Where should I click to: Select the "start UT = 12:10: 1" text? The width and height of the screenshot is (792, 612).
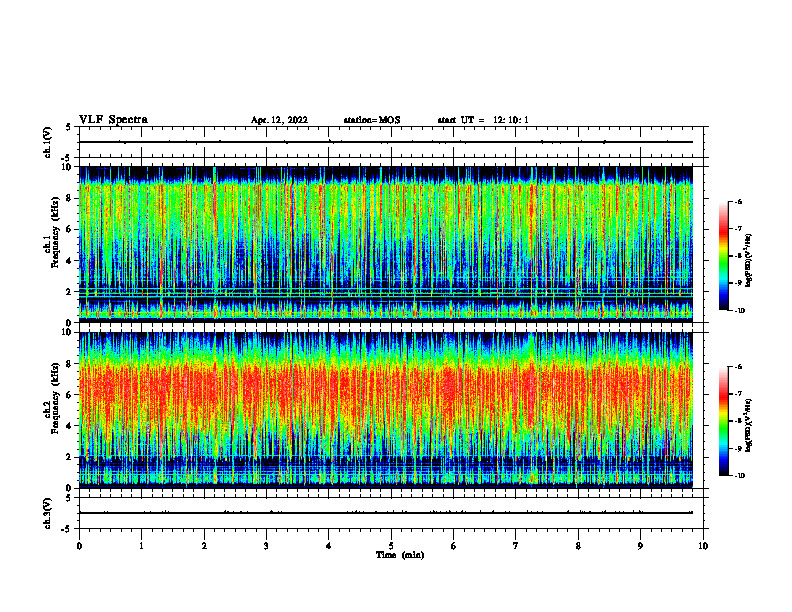pyautogui.click(x=483, y=120)
